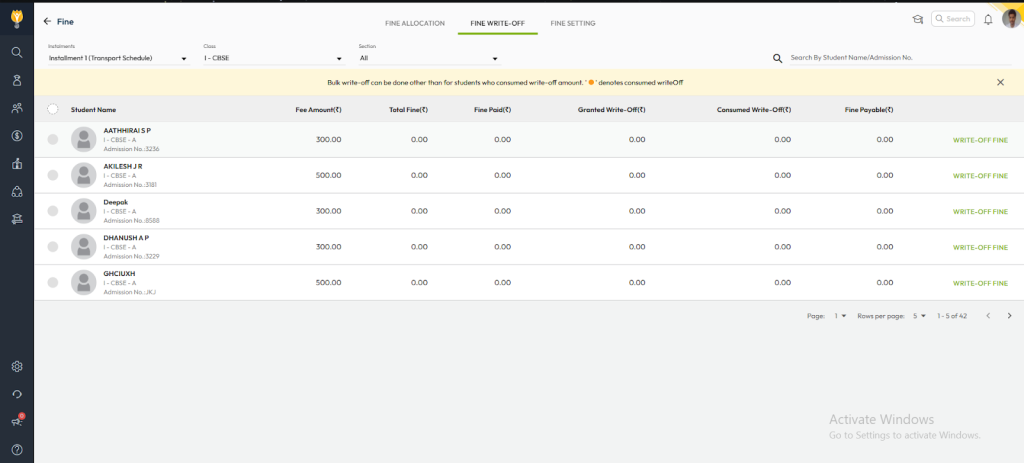1024x463 pixels.
Task: Open the notifications bell
Action: click(x=988, y=19)
